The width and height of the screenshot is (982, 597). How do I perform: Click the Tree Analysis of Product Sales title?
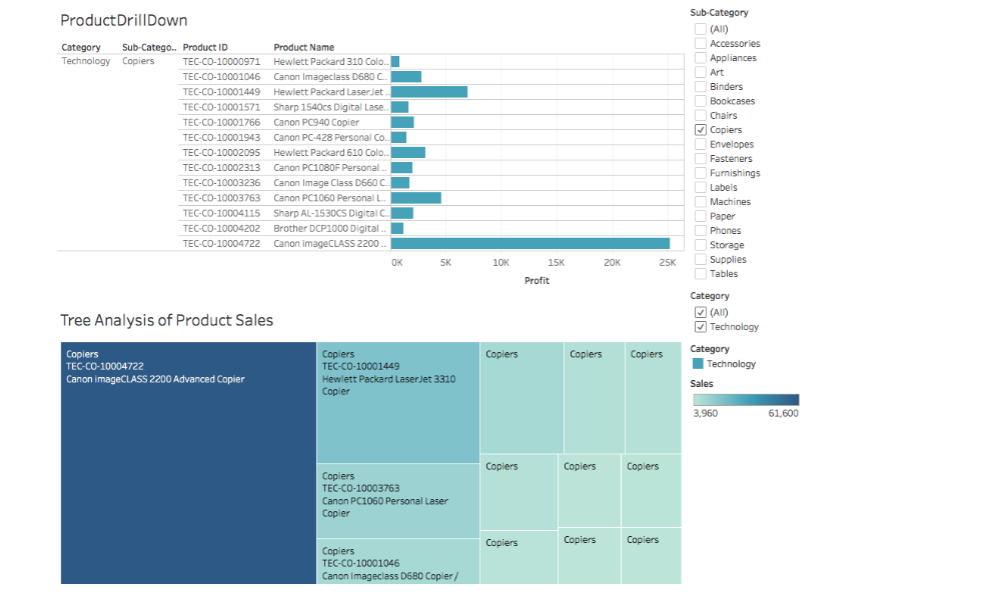click(x=167, y=320)
